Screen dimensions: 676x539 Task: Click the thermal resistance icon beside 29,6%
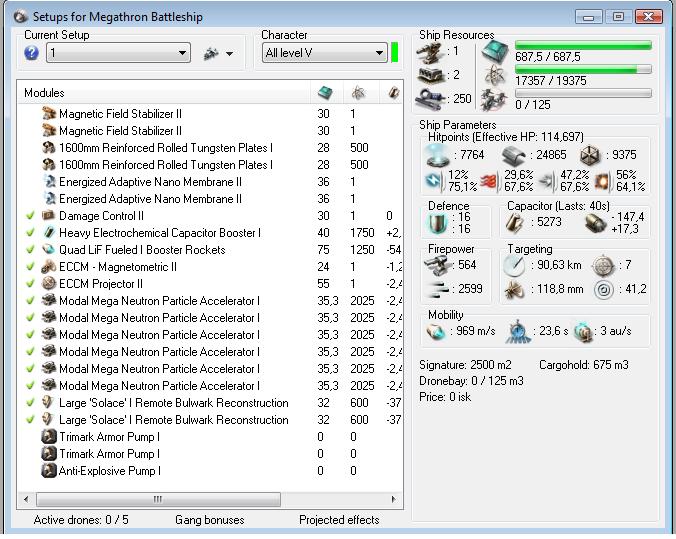tap(488, 182)
